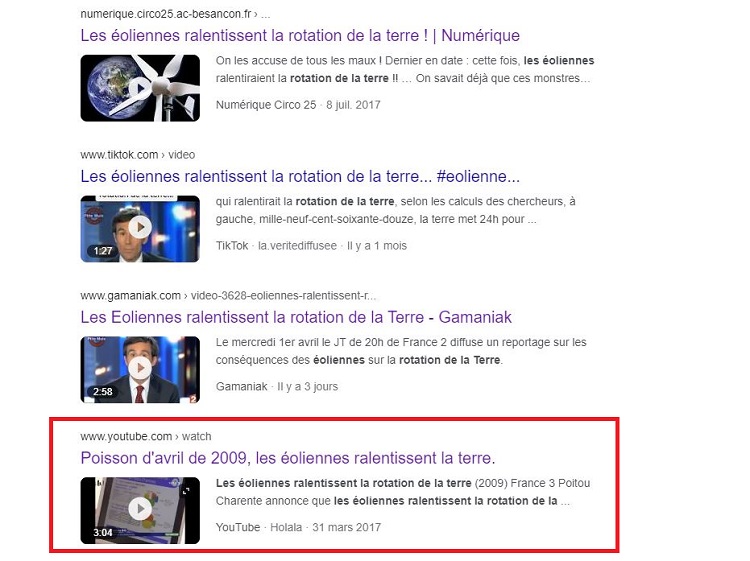Click the Numérique Circo 25 source label
The height and width of the screenshot is (561, 750).
266,105
